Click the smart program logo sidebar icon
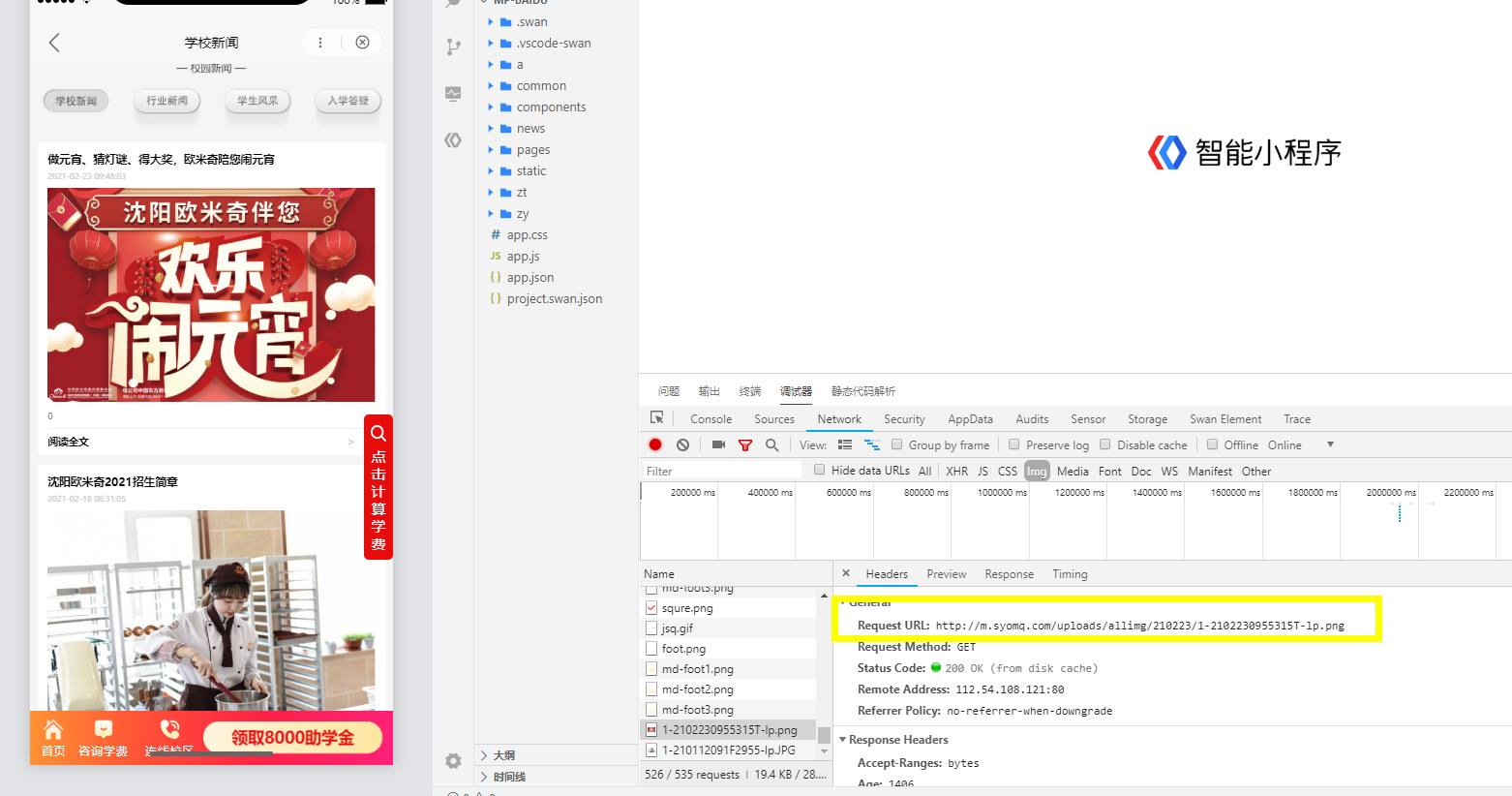Image resolution: width=1512 pixels, height=796 pixels. coord(453,140)
